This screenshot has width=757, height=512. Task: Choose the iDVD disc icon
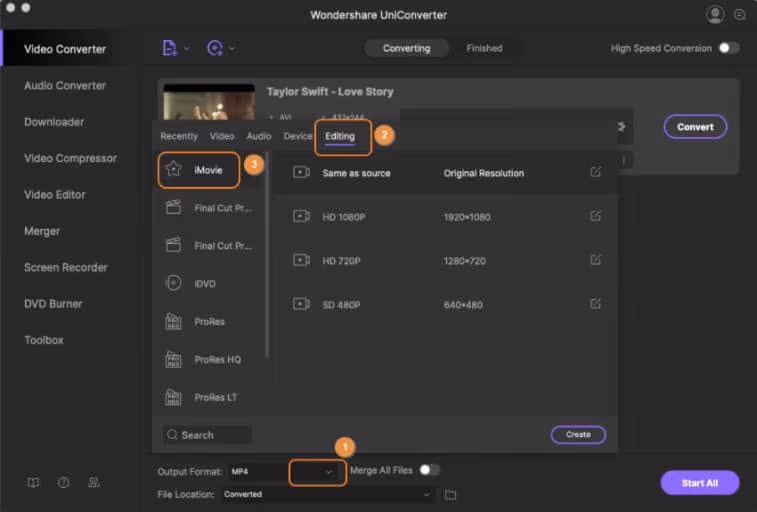pos(173,283)
